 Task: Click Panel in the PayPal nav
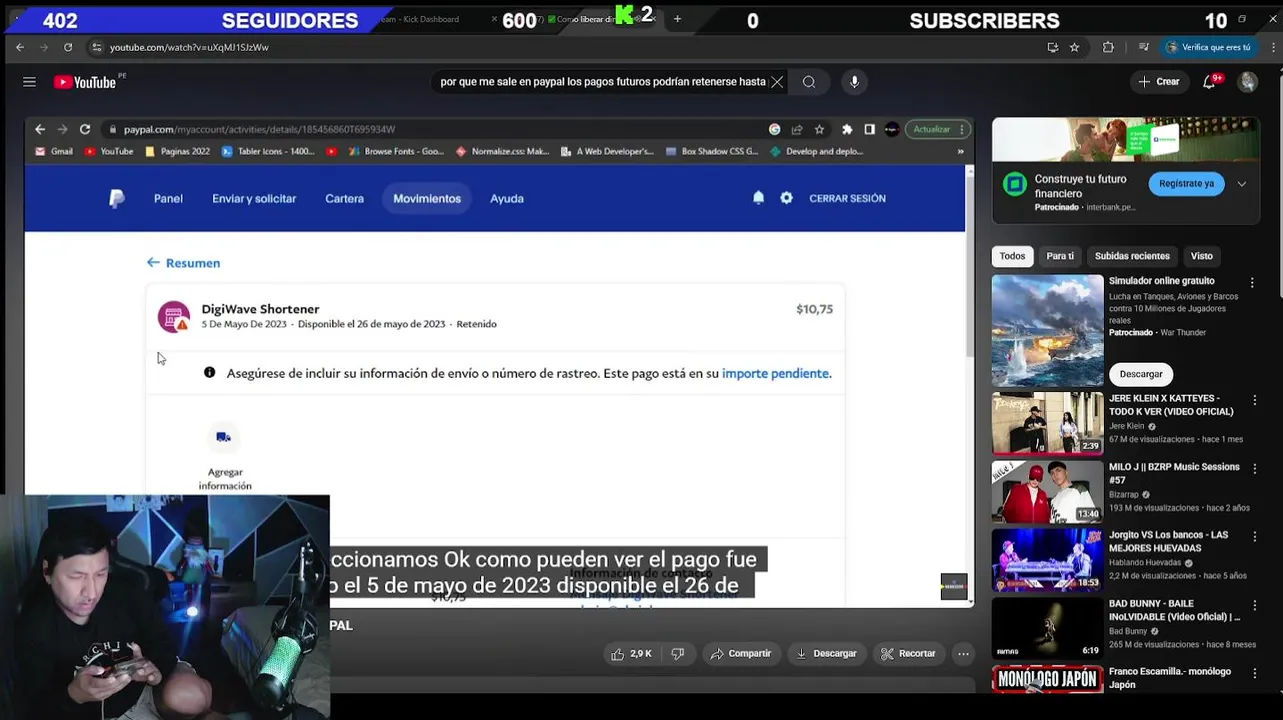168,198
